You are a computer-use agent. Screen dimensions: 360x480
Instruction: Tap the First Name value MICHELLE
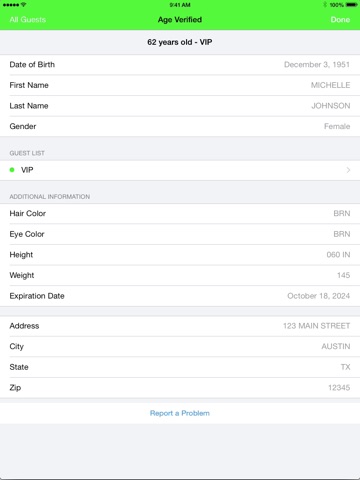coord(330,85)
